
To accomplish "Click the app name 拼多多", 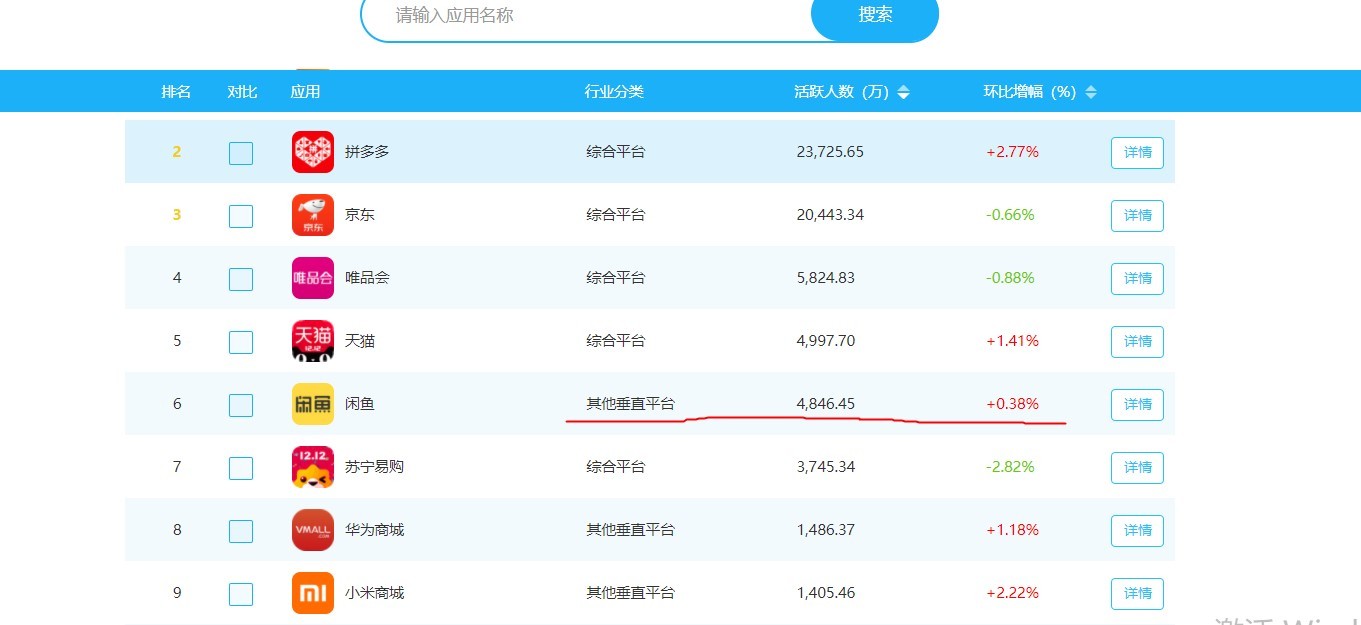I will 367,152.
